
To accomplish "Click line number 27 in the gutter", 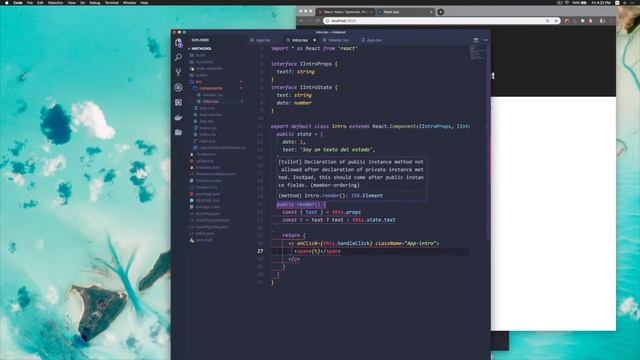I will pyautogui.click(x=260, y=251).
